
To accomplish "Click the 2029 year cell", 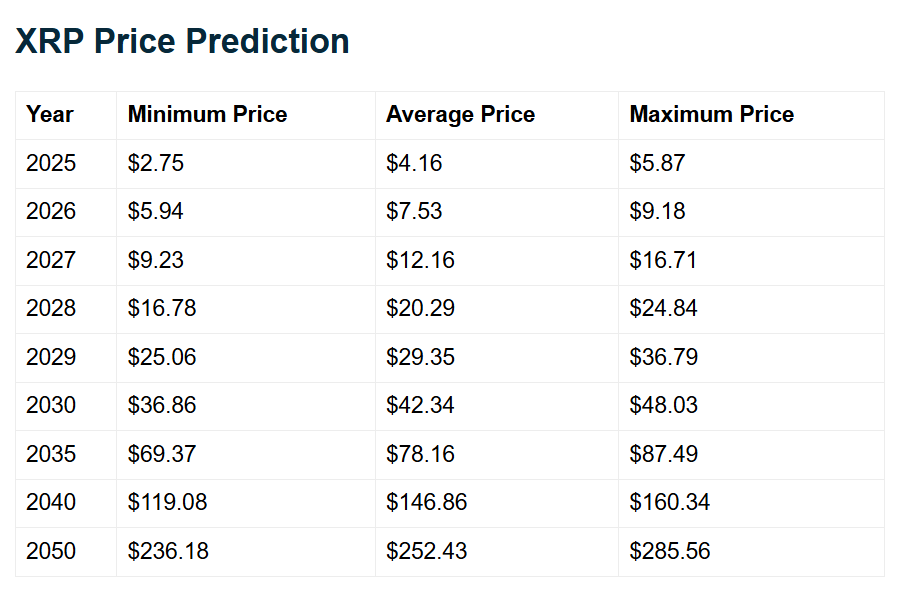I will pos(51,357).
